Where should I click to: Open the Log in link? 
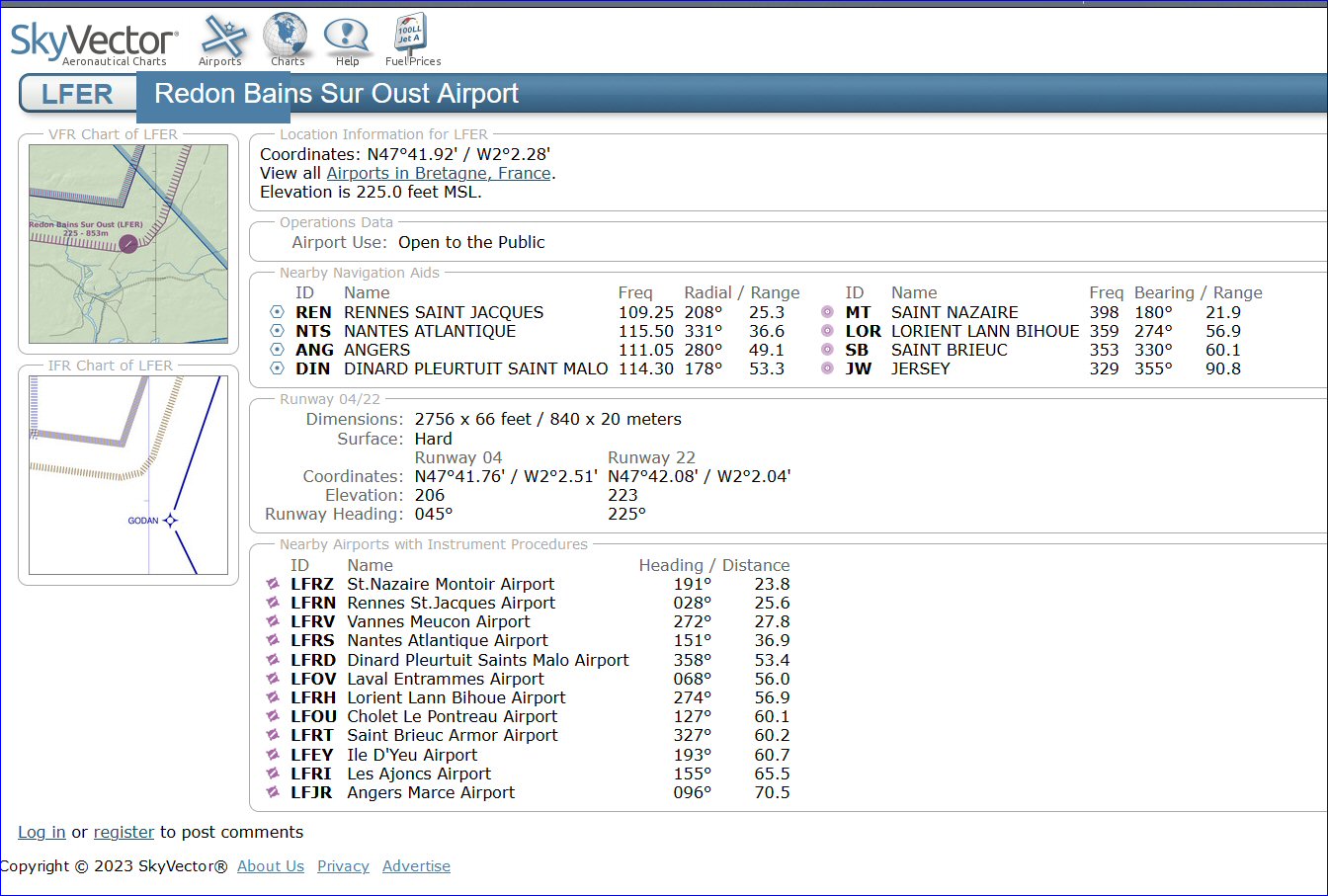(41, 832)
